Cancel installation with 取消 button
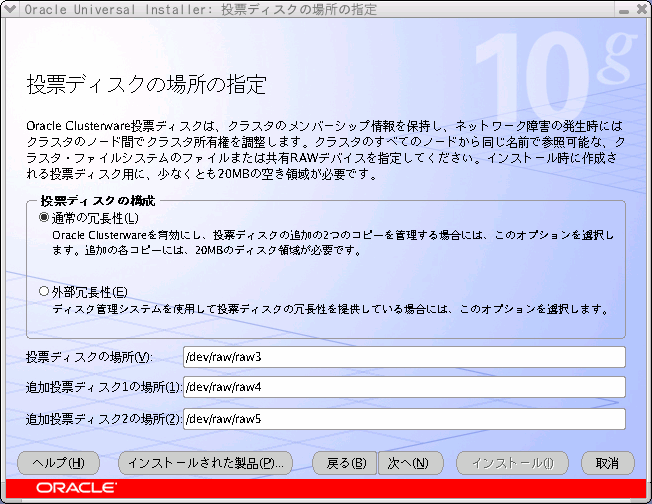Screen dimensions: 652x504 click(608, 463)
